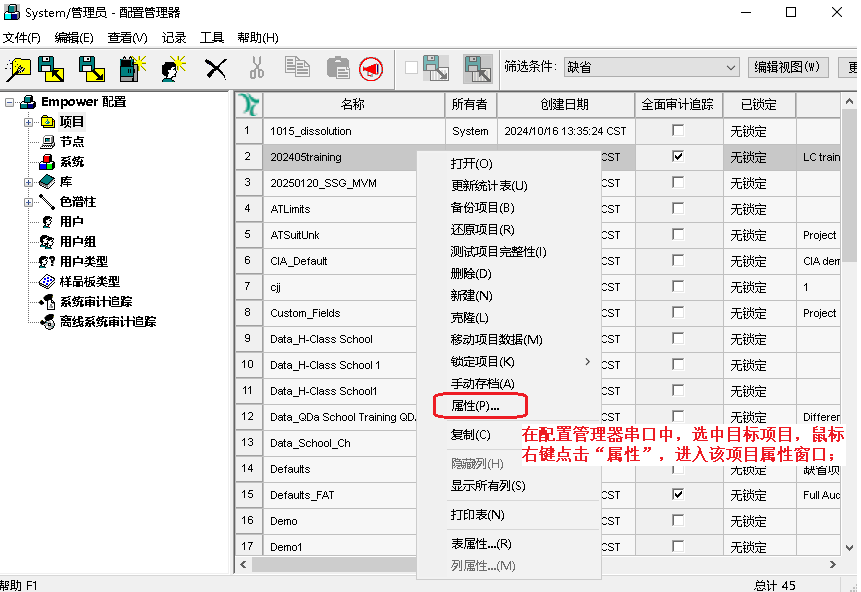Click the Backup Project toolbar icon
This screenshot has height=592, width=861.
(51, 69)
